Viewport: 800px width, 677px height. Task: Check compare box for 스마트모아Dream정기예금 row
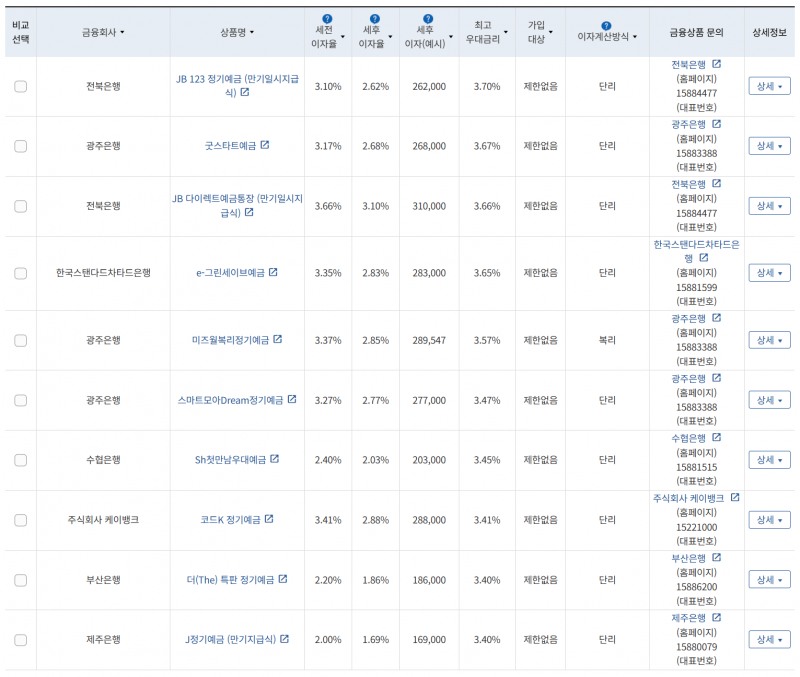pos(20,400)
